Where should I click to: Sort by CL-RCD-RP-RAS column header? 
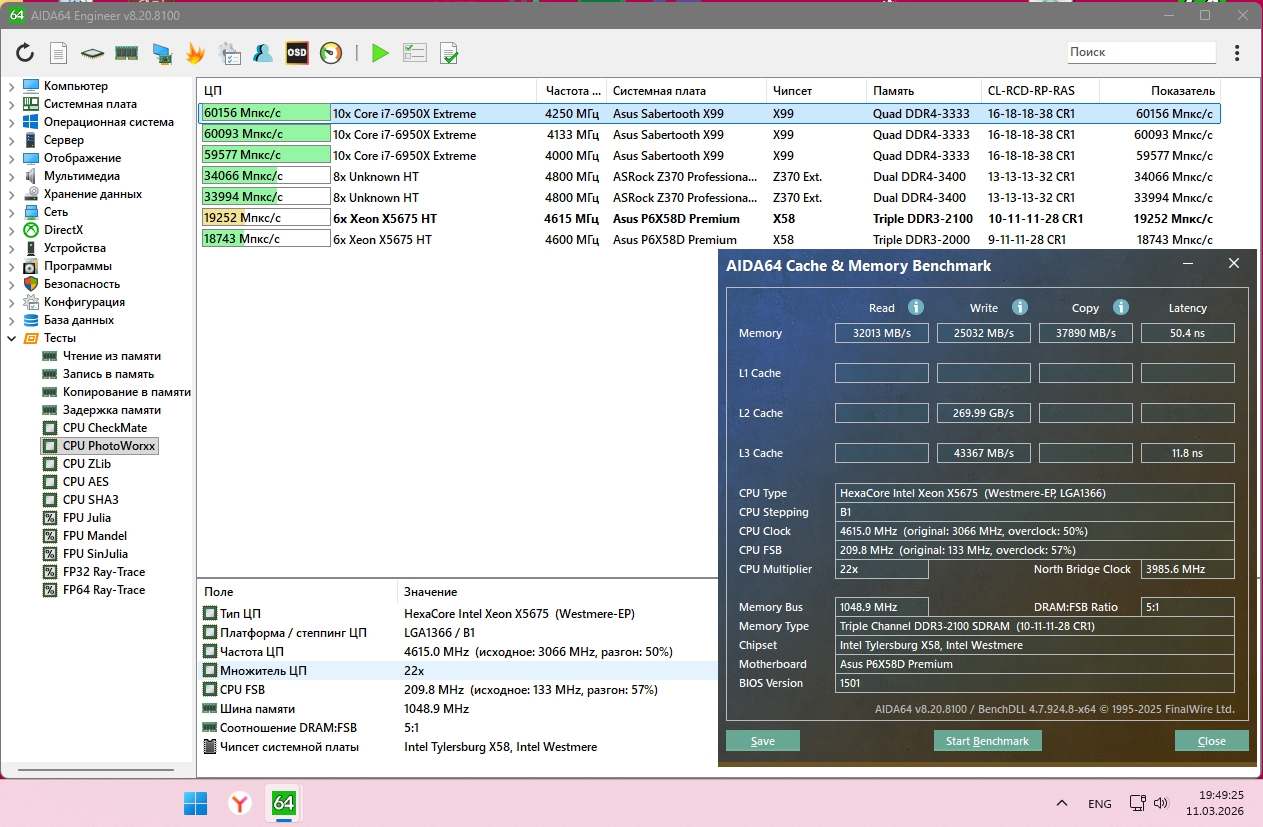pyautogui.click(x=1040, y=91)
